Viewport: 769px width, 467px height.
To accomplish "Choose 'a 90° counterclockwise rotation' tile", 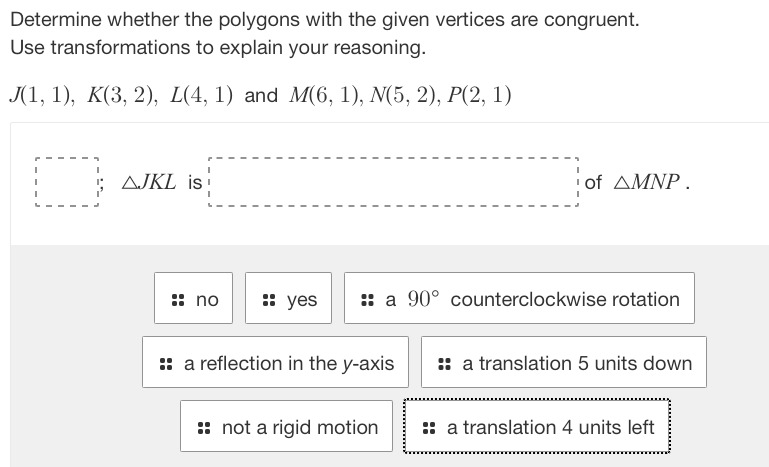I will pos(519,298).
